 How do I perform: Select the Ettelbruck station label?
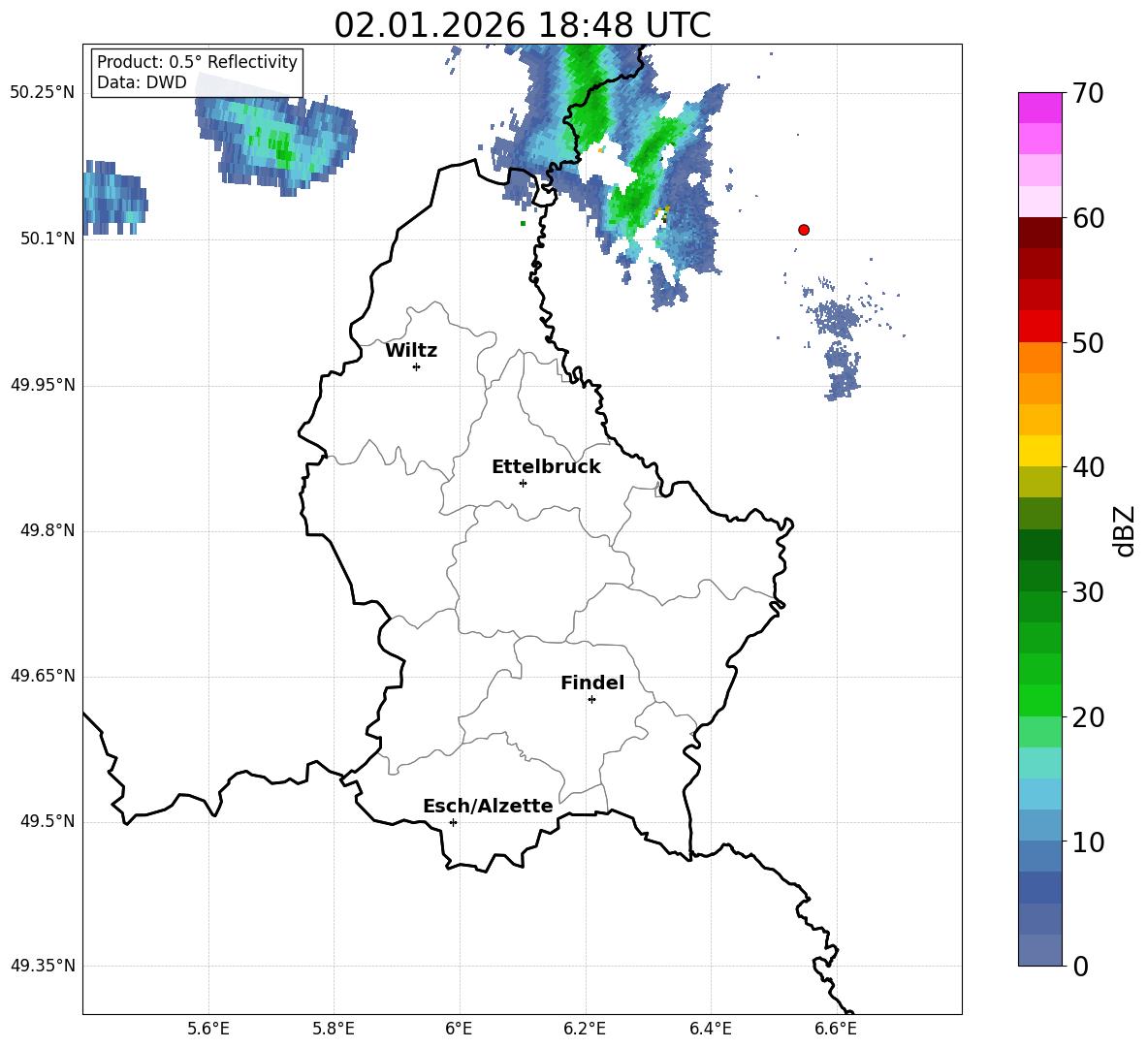pos(546,467)
